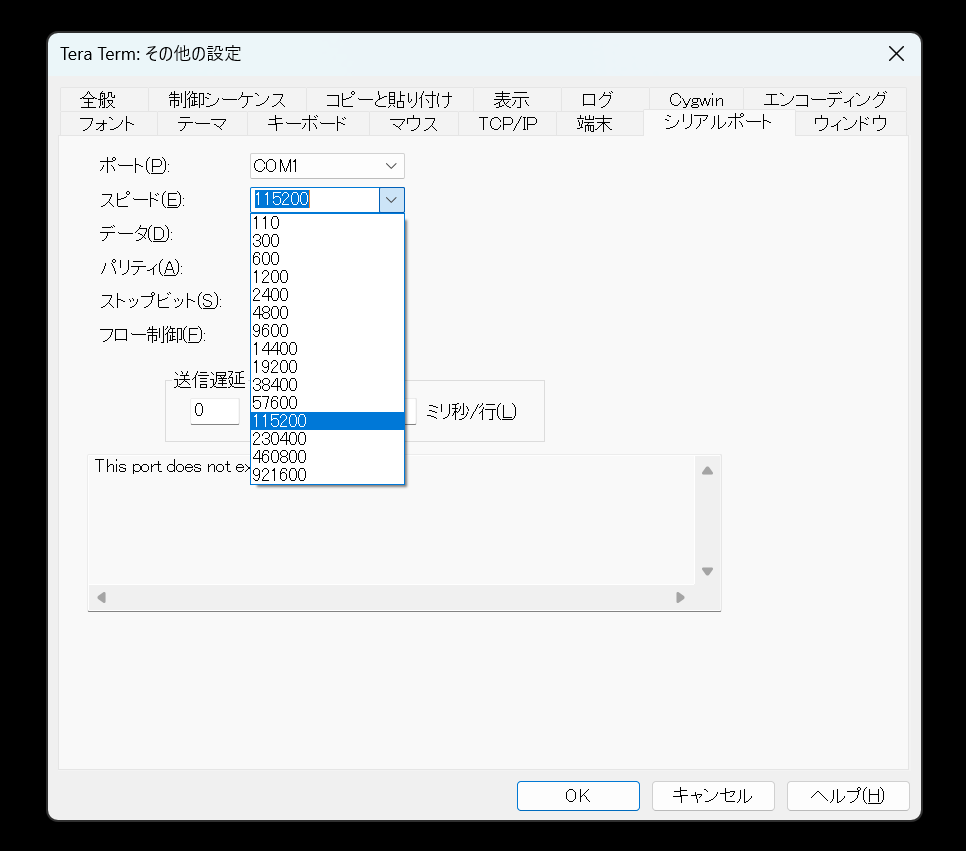Screen dimensions: 966x851
Task: Choose 38400 from the dropdown list
Action: pos(327,385)
